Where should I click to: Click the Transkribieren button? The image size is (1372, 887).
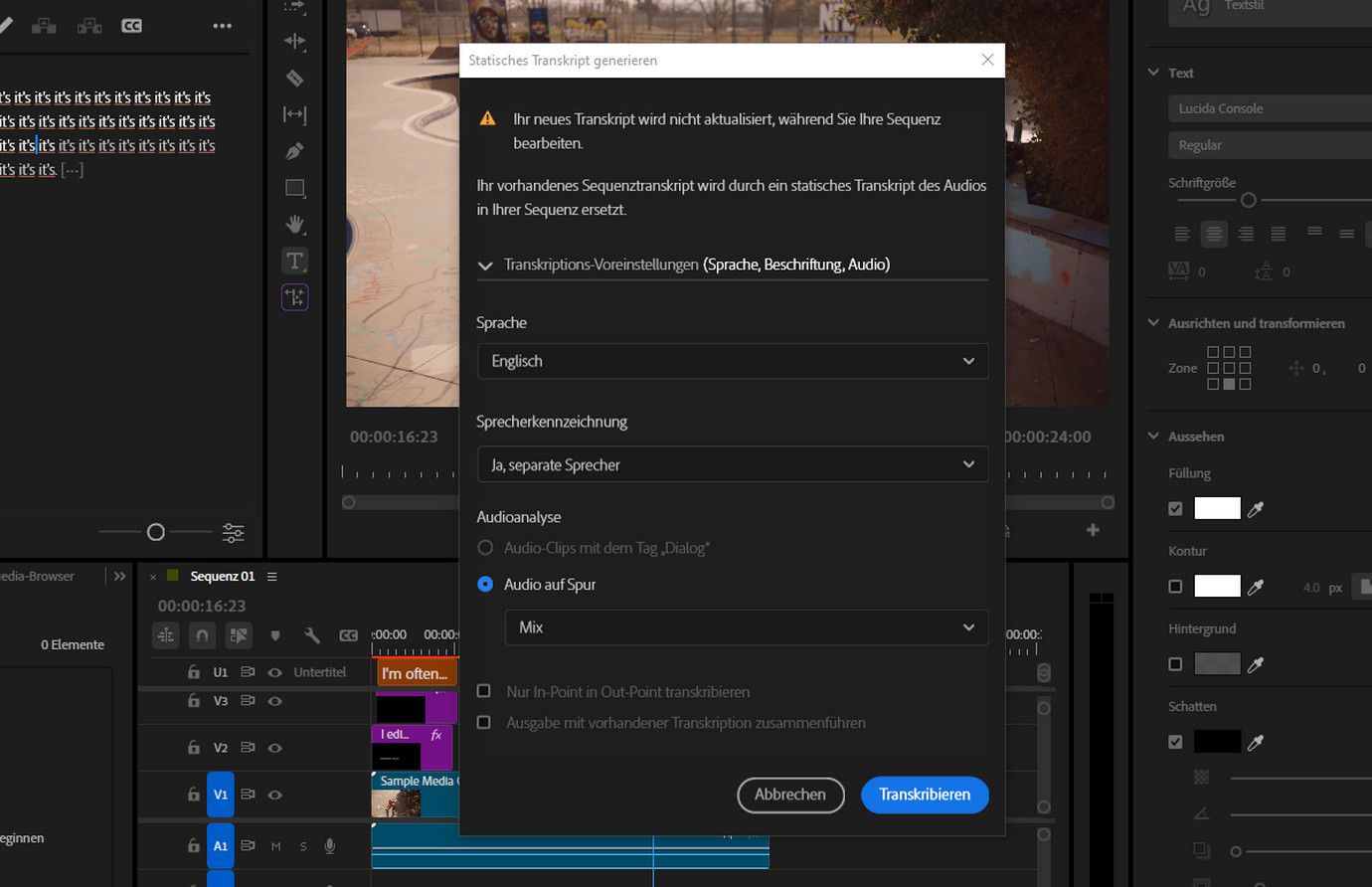click(x=925, y=795)
